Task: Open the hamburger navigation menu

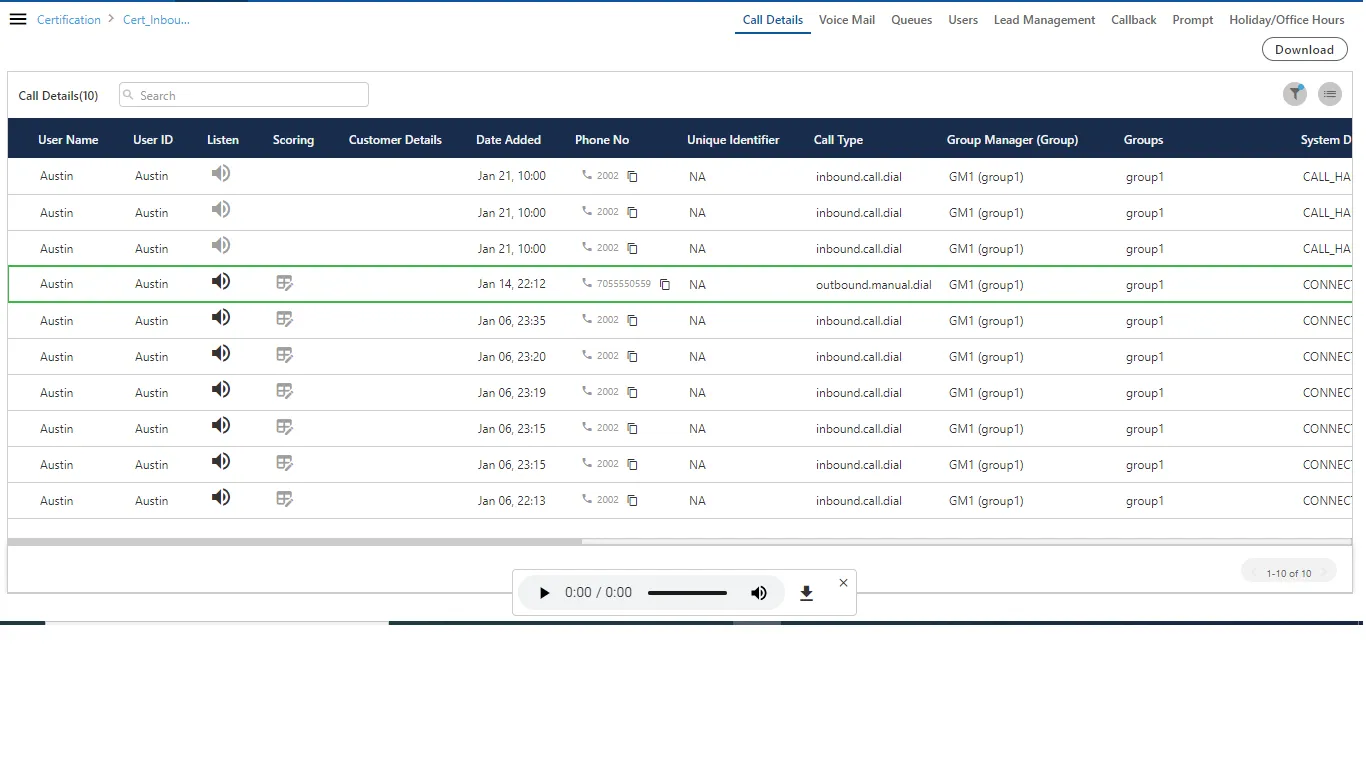Action: [18, 19]
